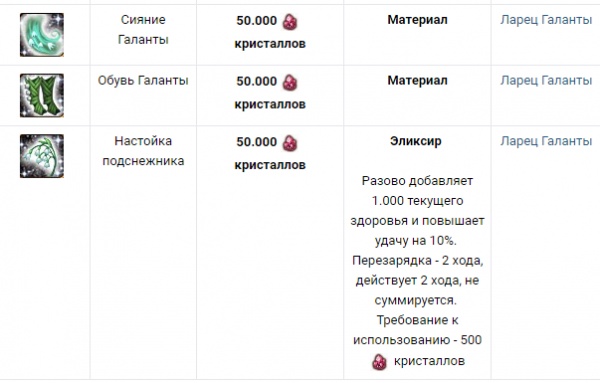Click crystal icon beside 500 кристаллов requirement
Screen dimensions: 600x383
[x=379, y=362]
